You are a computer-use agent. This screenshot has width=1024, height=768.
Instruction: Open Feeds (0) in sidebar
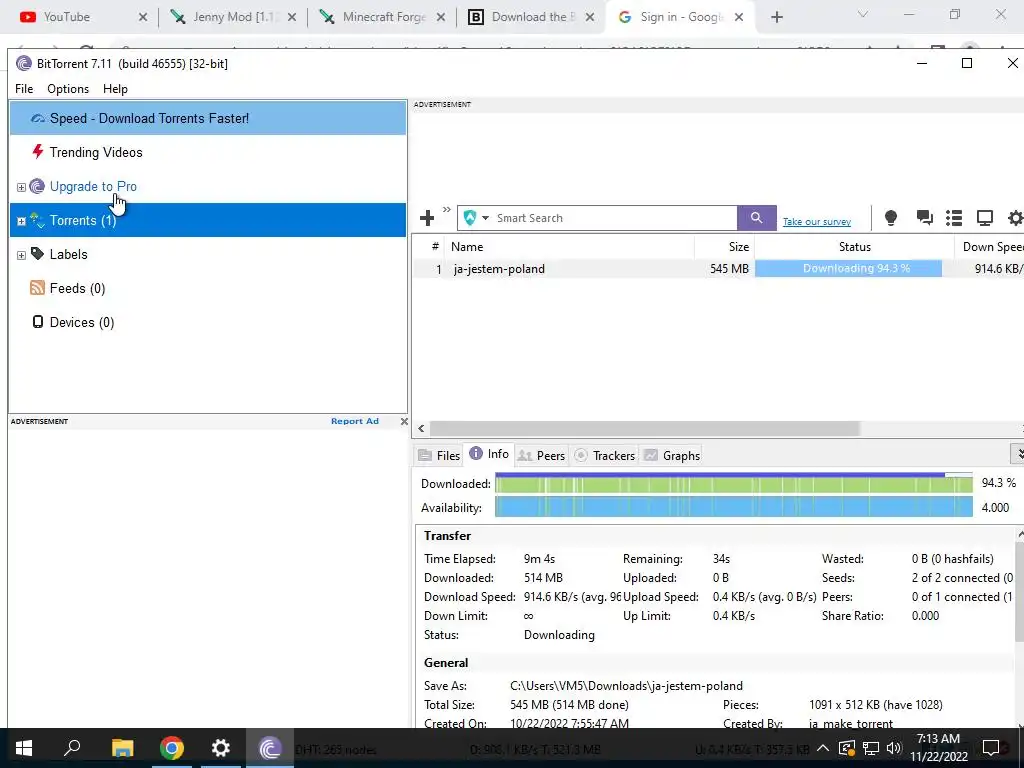tap(76, 288)
